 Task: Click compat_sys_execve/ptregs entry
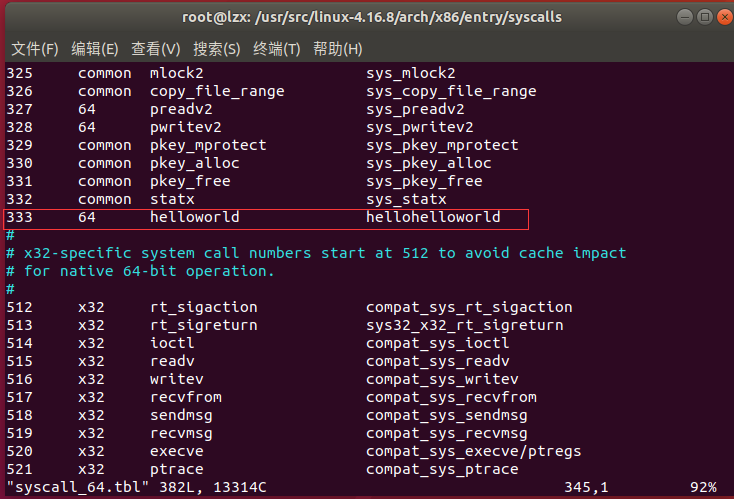pyautogui.click(x=474, y=452)
